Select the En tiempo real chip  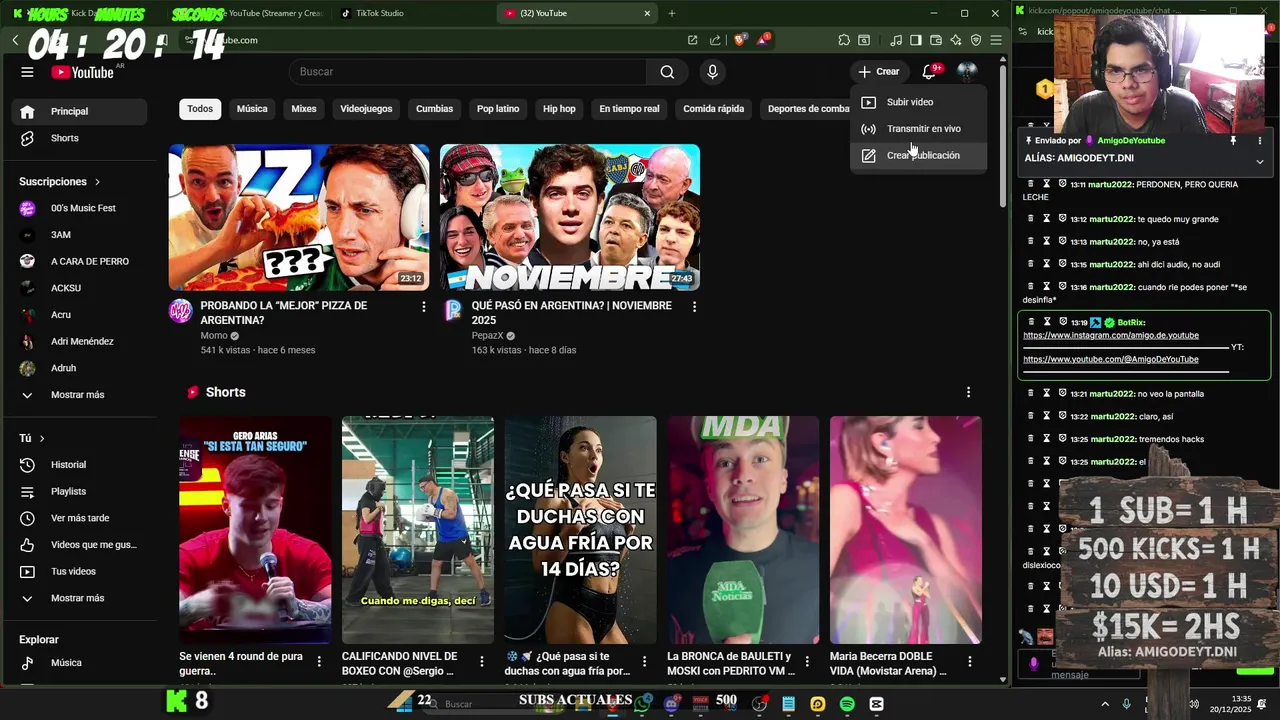pos(629,109)
